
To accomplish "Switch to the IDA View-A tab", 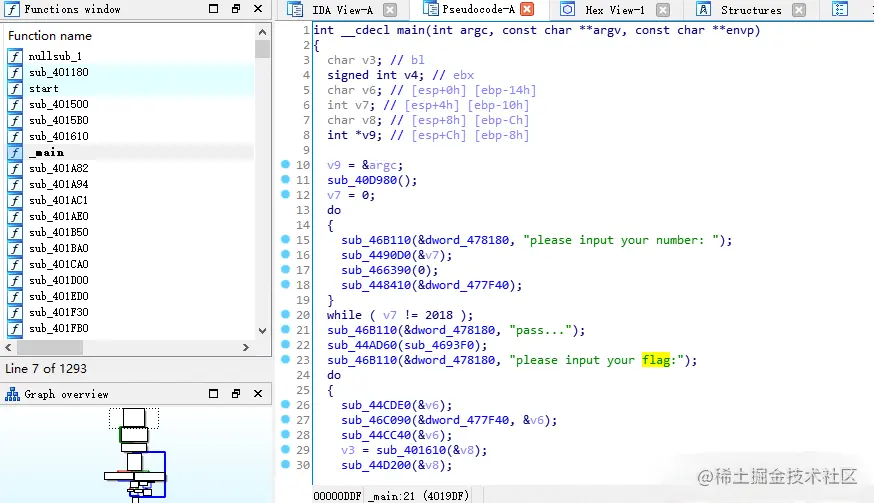I will (342, 10).
